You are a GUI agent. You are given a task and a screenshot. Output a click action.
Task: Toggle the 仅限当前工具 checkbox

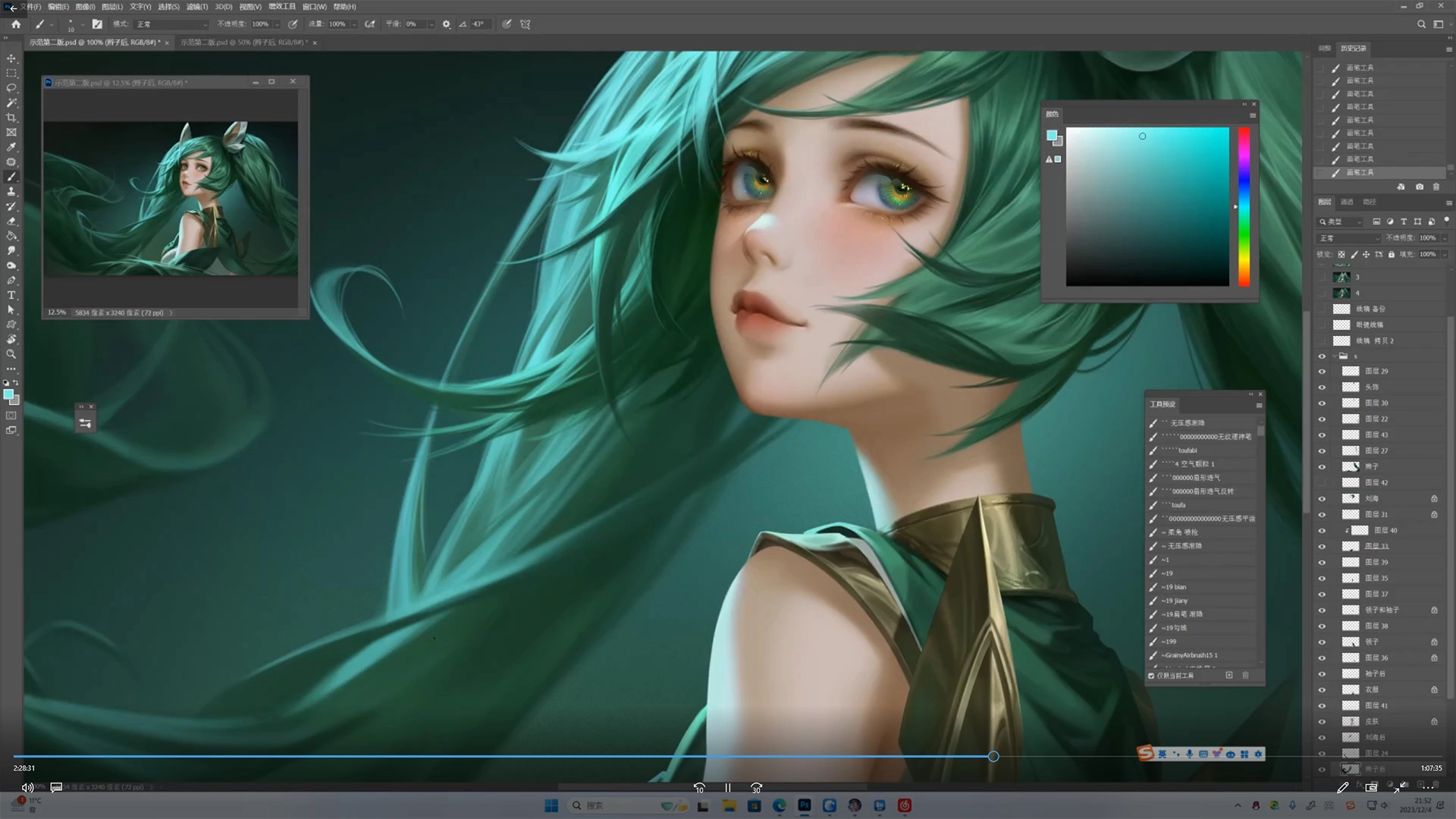coord(1151,676)
